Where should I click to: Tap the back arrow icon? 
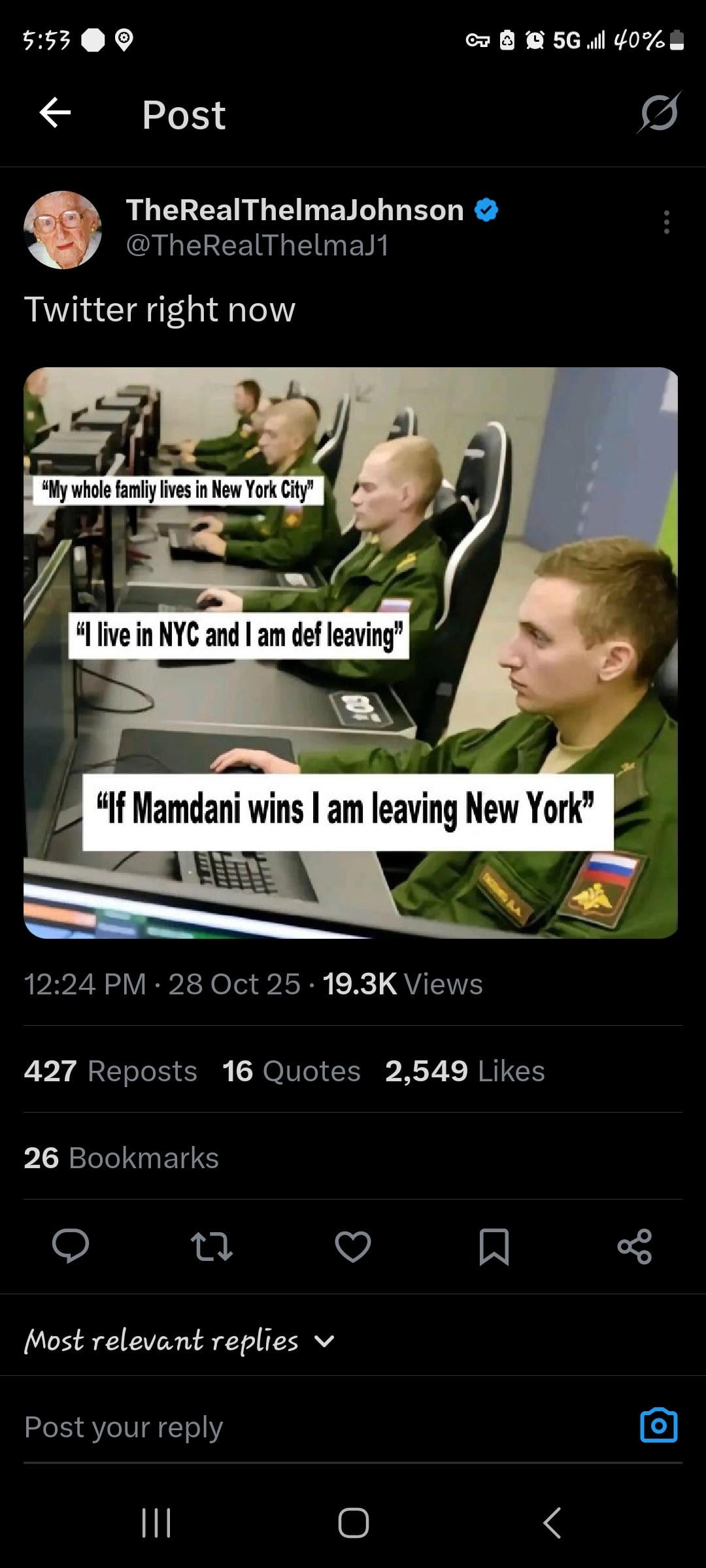(55, 114)
